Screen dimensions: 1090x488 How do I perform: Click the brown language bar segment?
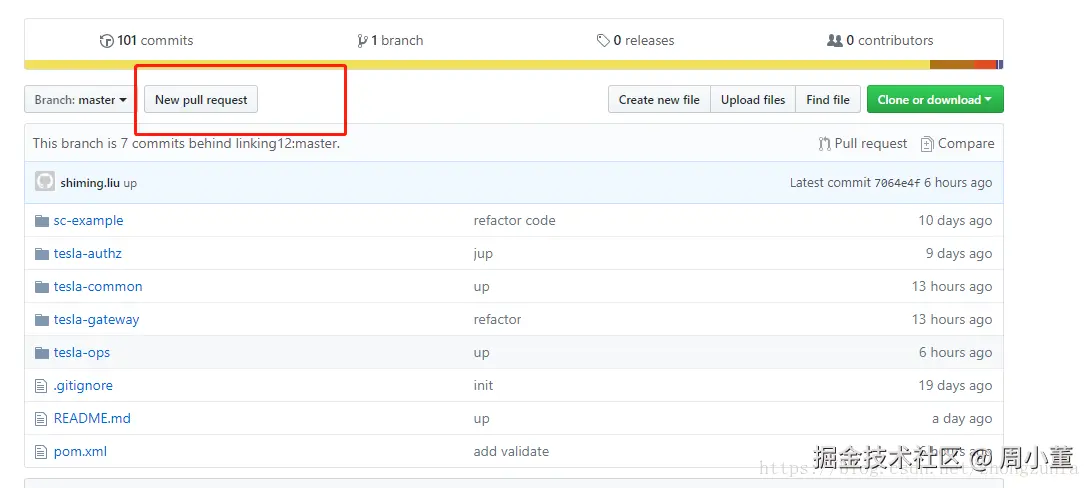coord(952,65)
